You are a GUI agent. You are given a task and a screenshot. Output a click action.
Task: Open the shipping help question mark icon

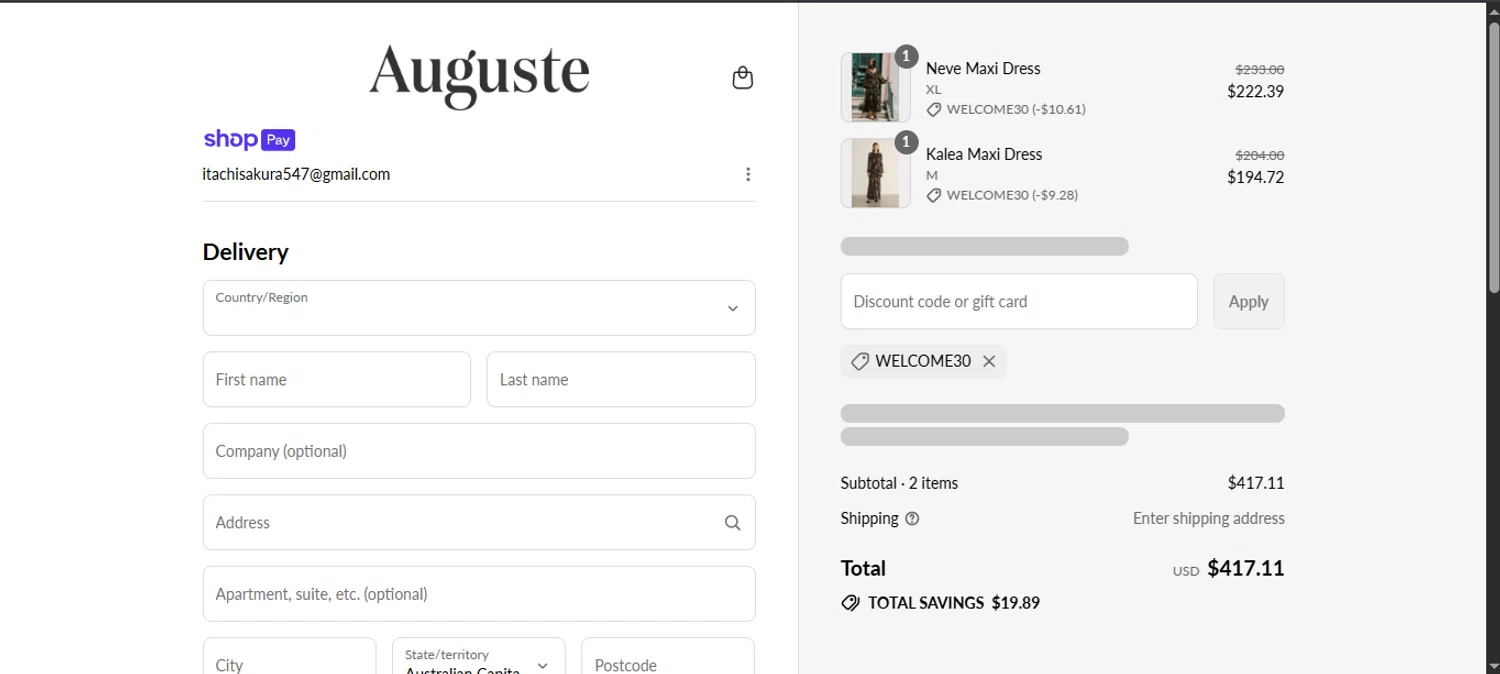pos(912,518)
